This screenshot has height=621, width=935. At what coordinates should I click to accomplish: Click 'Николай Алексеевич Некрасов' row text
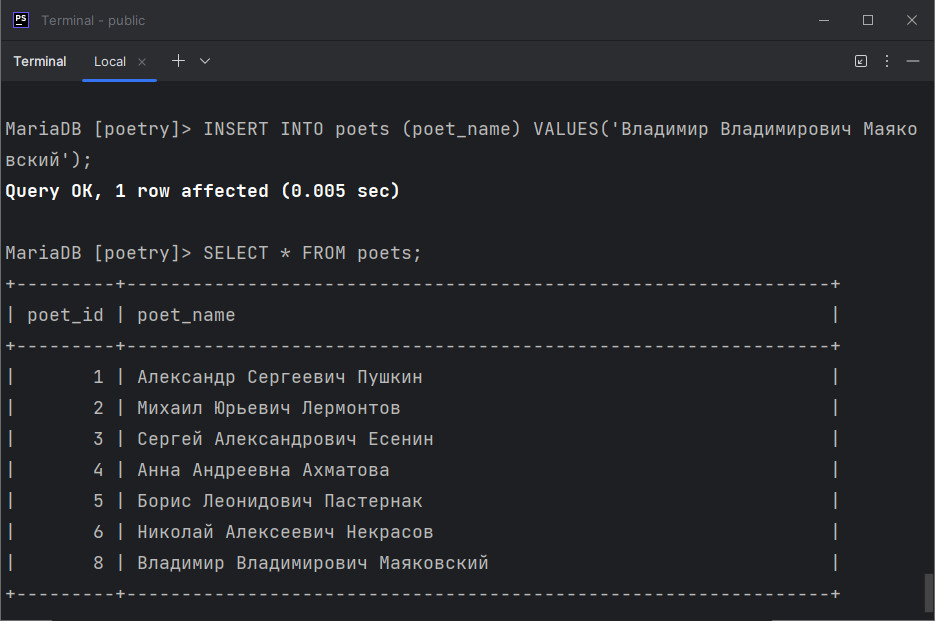(x=285, y=532)
